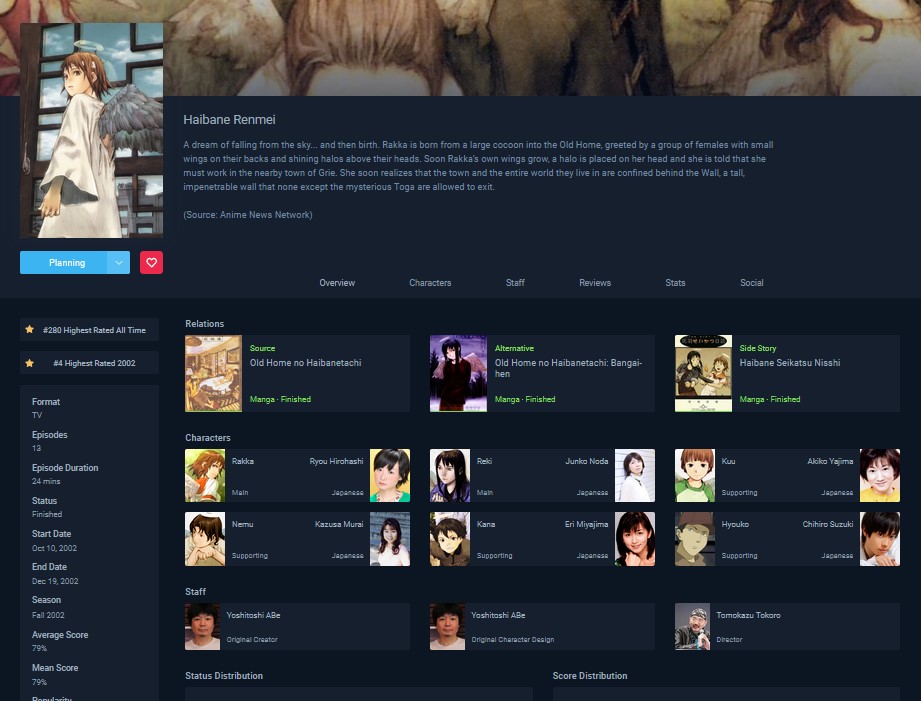Click the Relations section heading
The width and height of the screenshot is (921, 701).
(204, 324)
